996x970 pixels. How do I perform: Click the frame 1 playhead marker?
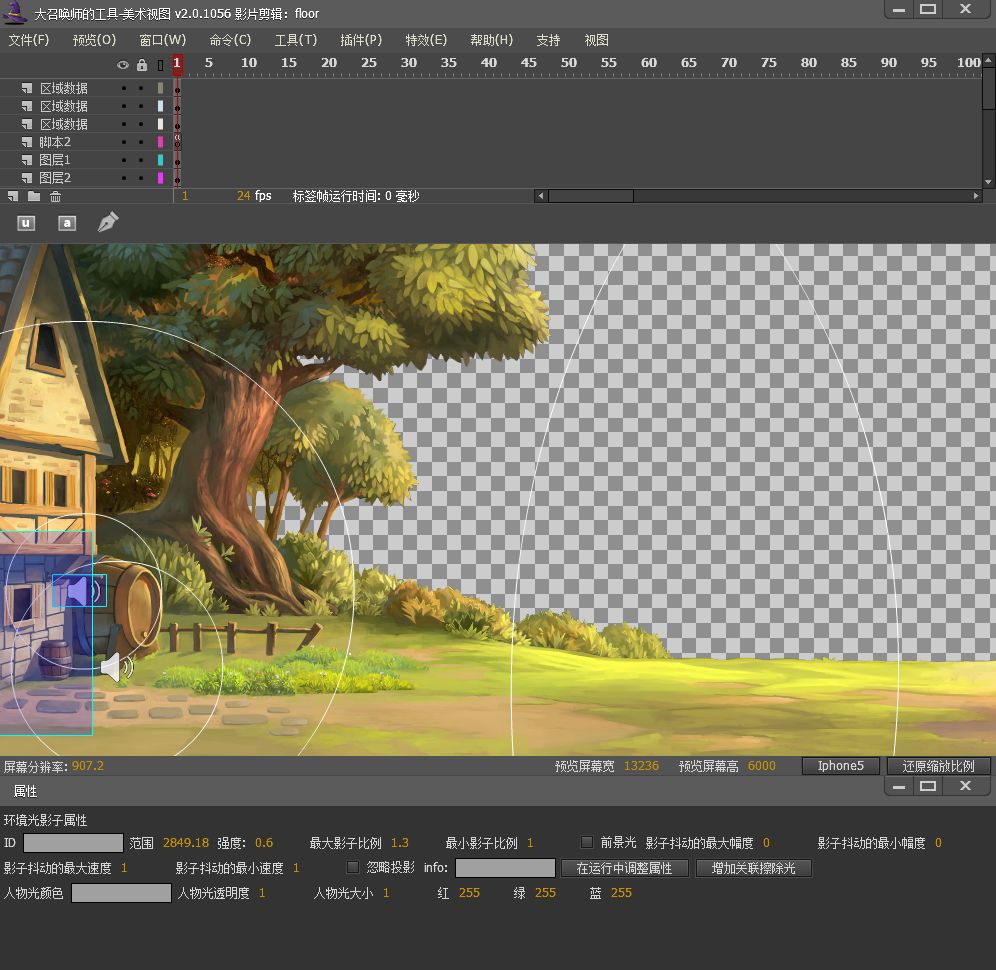coord(177,63)
